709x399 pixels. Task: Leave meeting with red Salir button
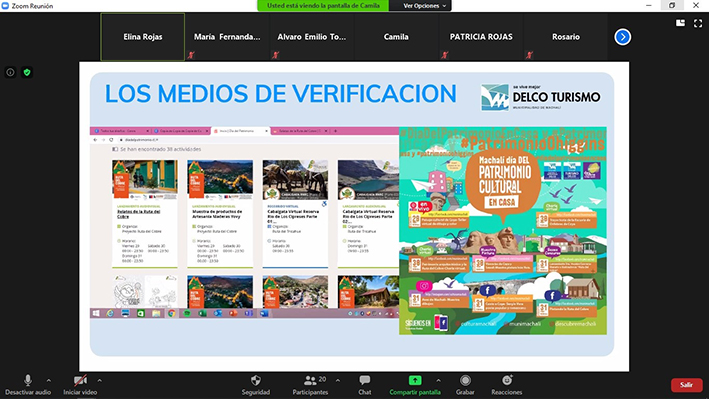[686, 385]
